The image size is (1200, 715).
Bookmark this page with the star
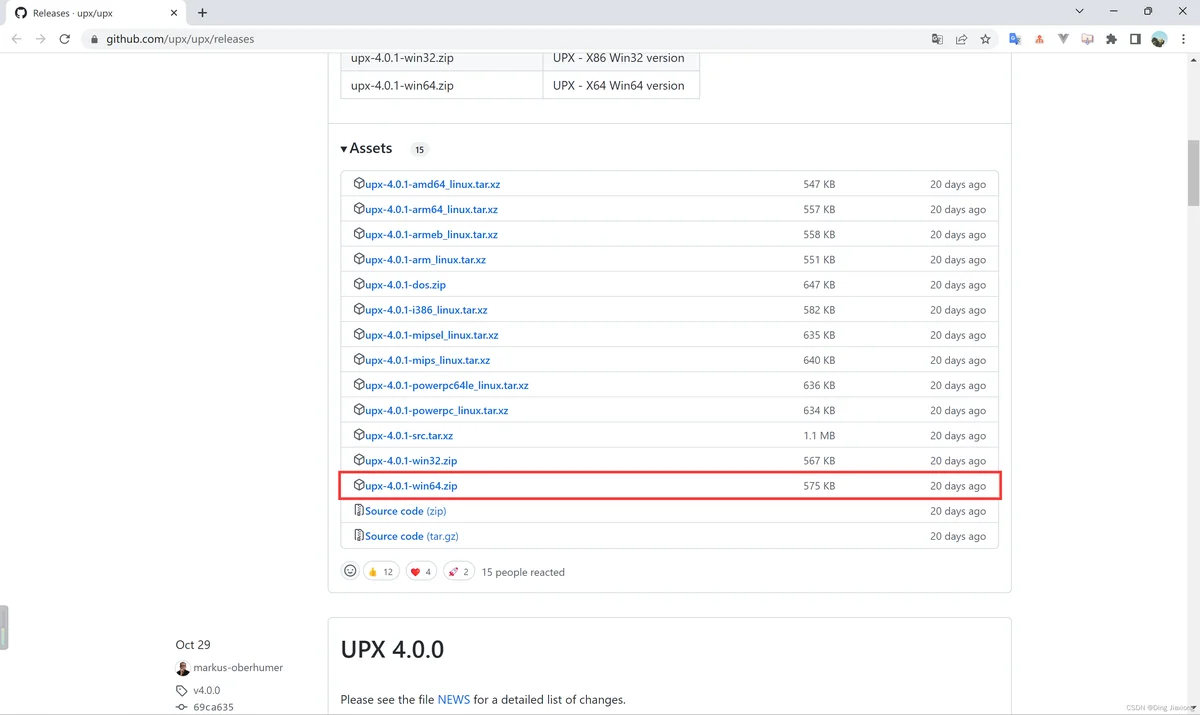(985, 39)
